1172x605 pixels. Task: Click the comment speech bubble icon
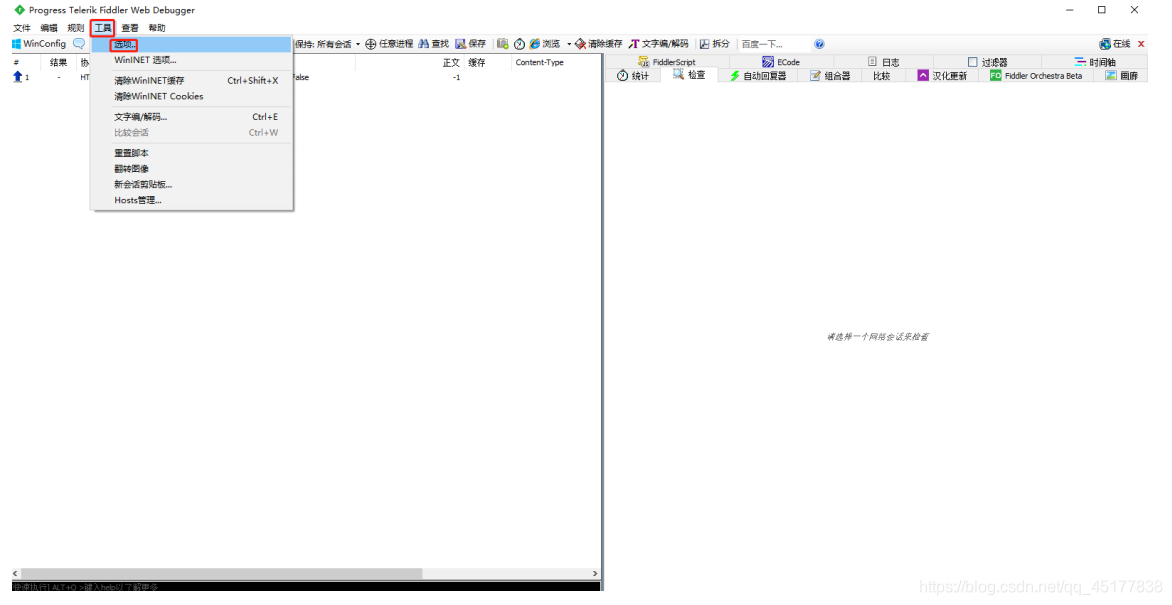point(78,44)
